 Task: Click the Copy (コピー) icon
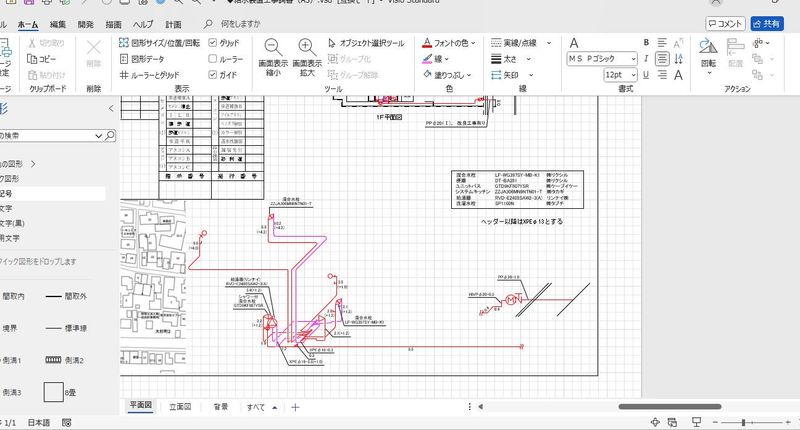32,59
